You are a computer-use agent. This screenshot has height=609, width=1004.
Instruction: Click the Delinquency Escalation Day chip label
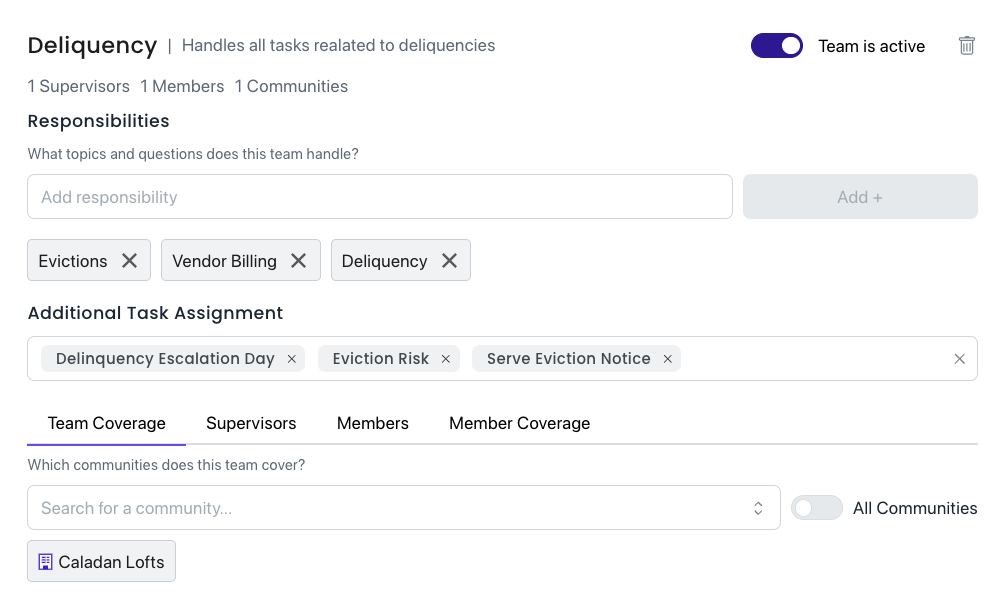pyautogui.click(x=165, y=359)
